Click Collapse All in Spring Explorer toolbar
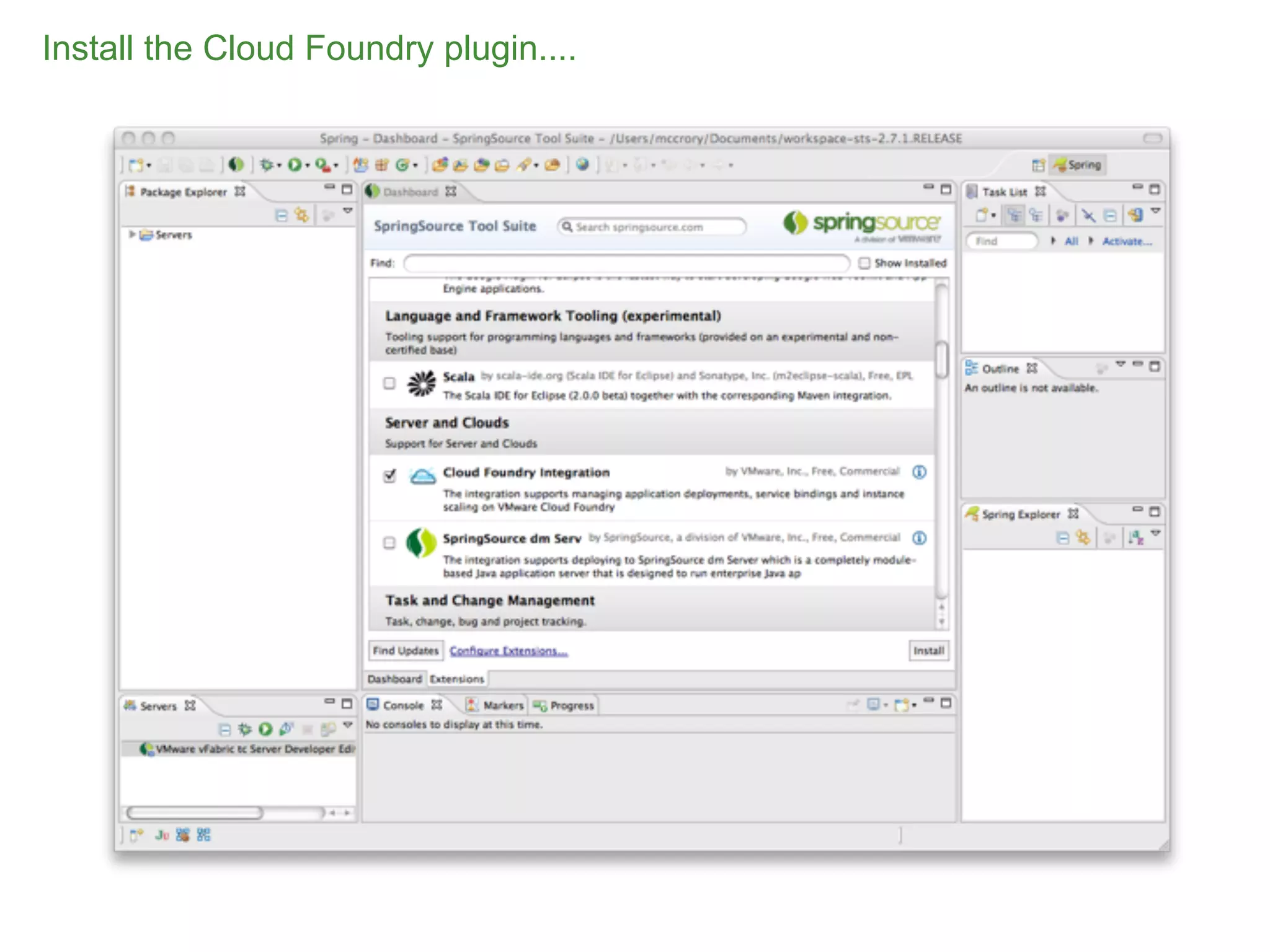The width and height of the screenshot is (1270, 952). 1063,537
